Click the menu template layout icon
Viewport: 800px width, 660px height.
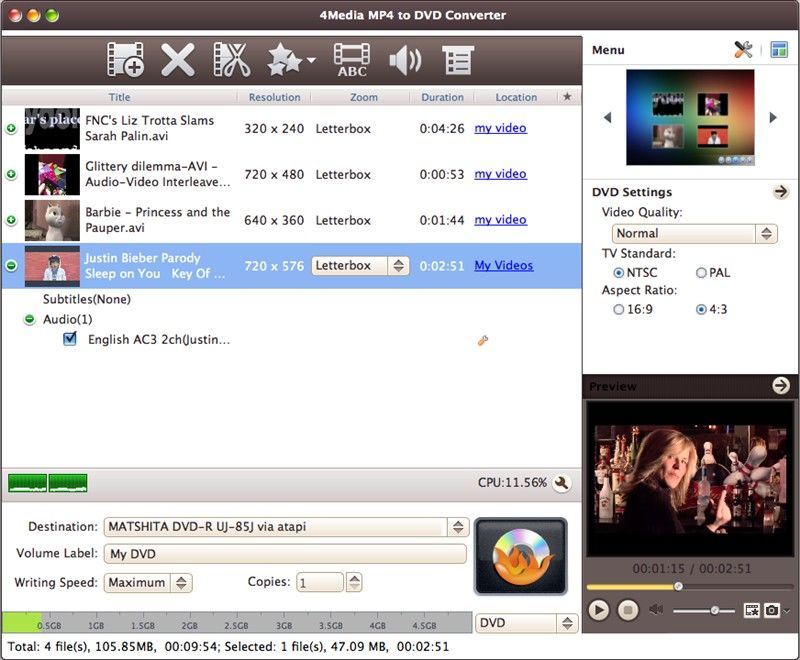779,49
